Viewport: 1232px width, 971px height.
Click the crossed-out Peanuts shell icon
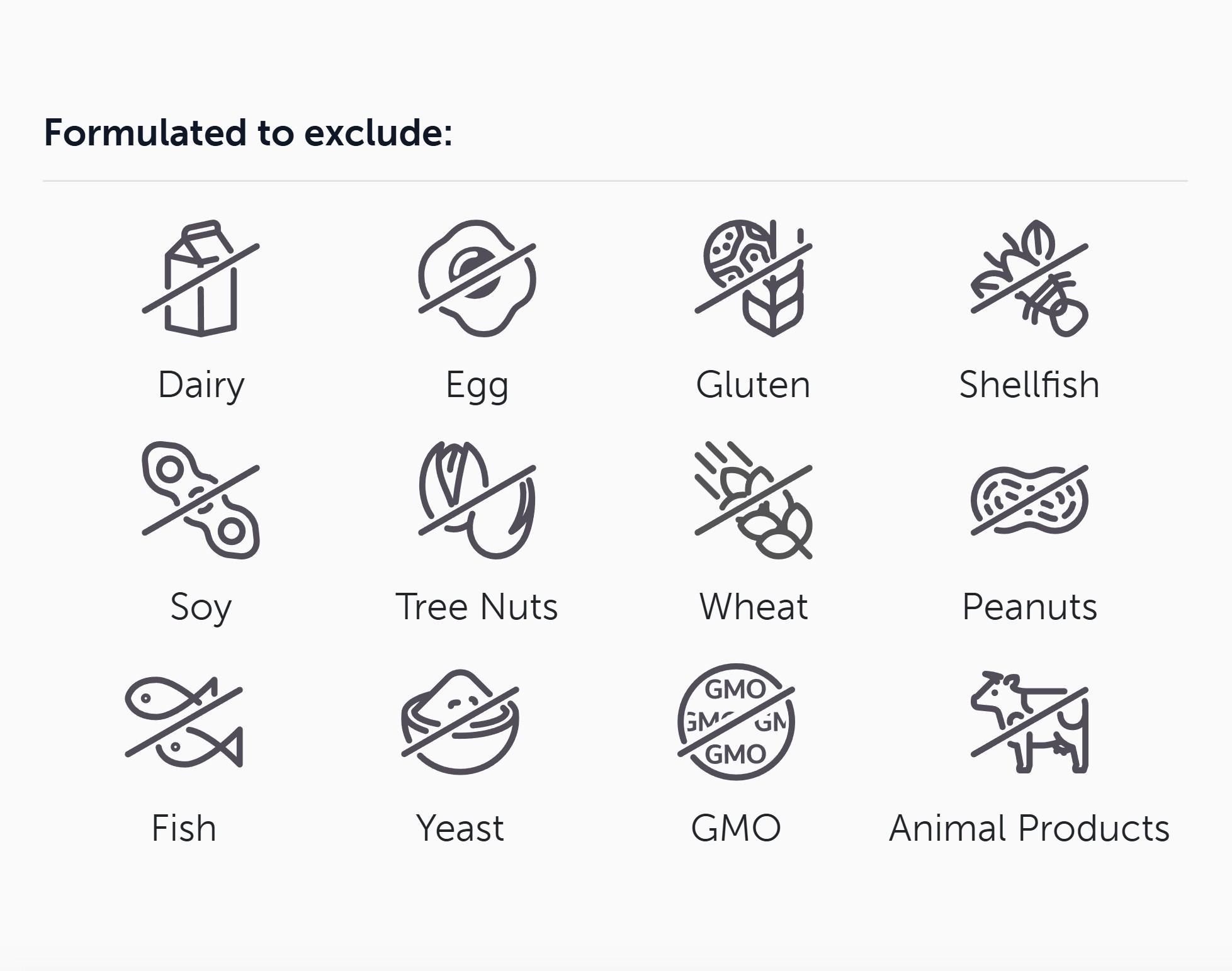(x=1029, y=500)
